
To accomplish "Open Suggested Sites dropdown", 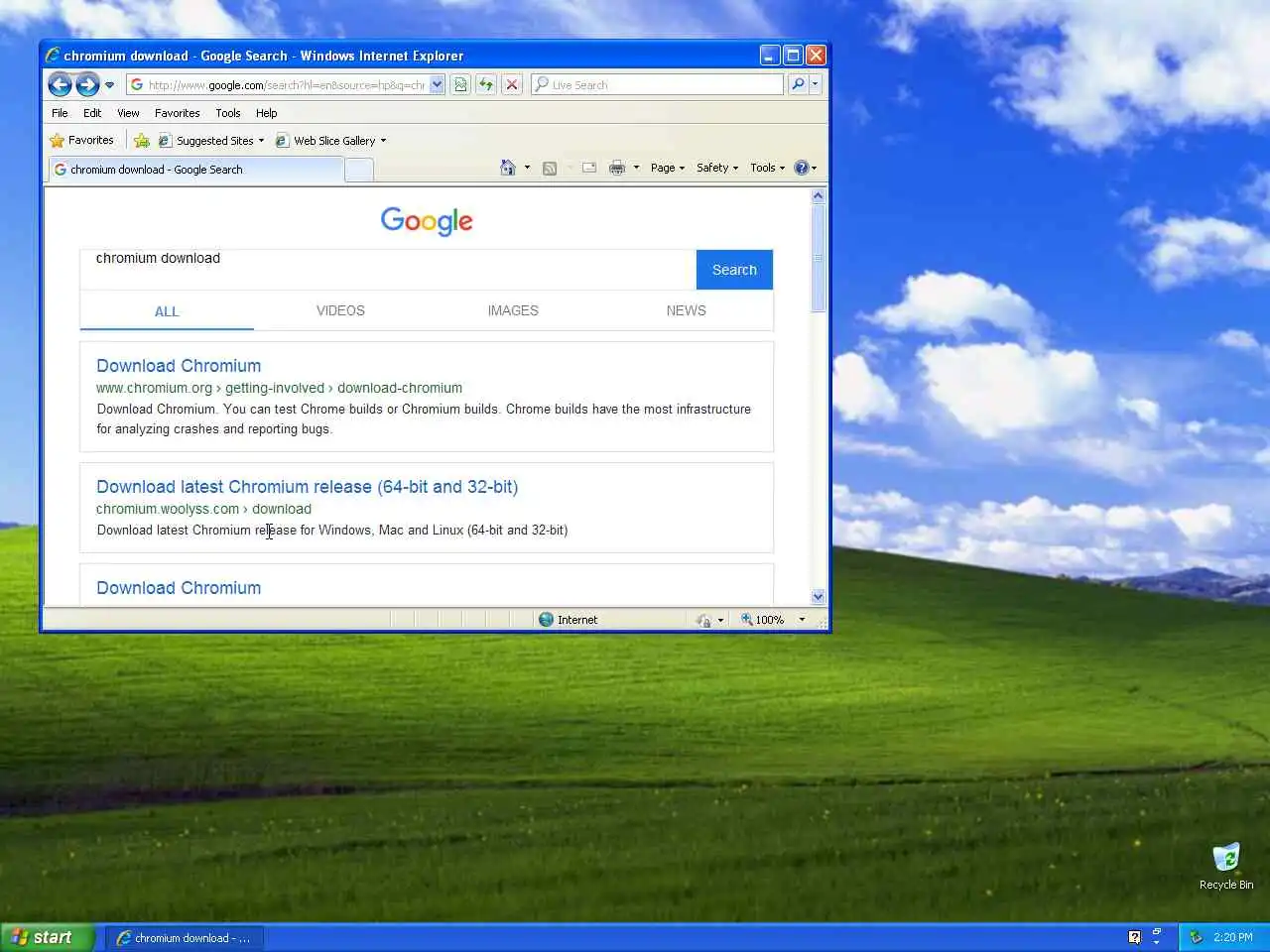I will pyautogui.click(x=211, y=141).
